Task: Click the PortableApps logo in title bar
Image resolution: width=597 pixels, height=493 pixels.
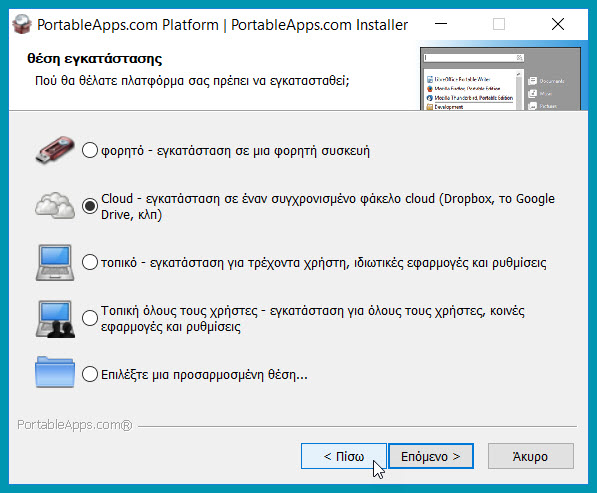Action: click(x=22, y=24)
